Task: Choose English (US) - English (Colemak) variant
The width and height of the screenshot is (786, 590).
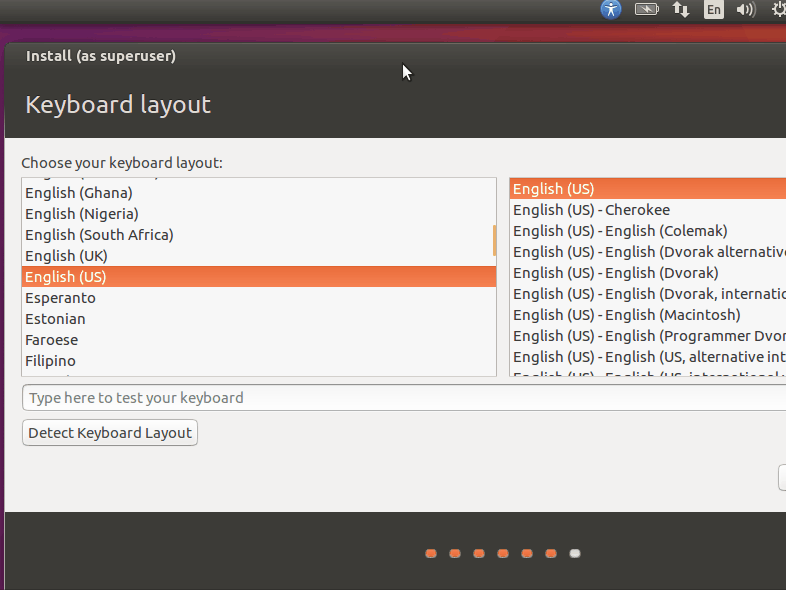Action: (648, 231)
